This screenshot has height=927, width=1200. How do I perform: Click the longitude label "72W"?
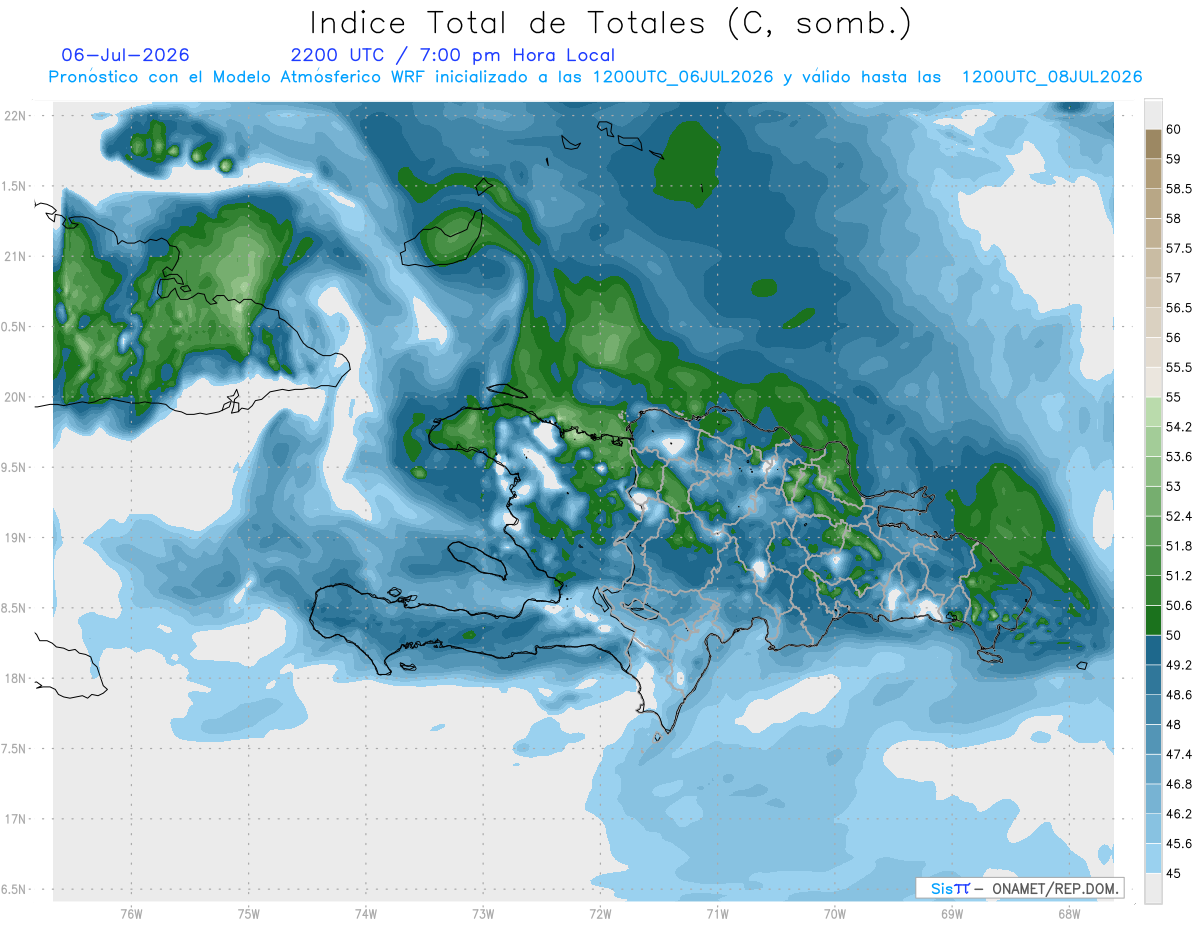click(x=600, y=913)
